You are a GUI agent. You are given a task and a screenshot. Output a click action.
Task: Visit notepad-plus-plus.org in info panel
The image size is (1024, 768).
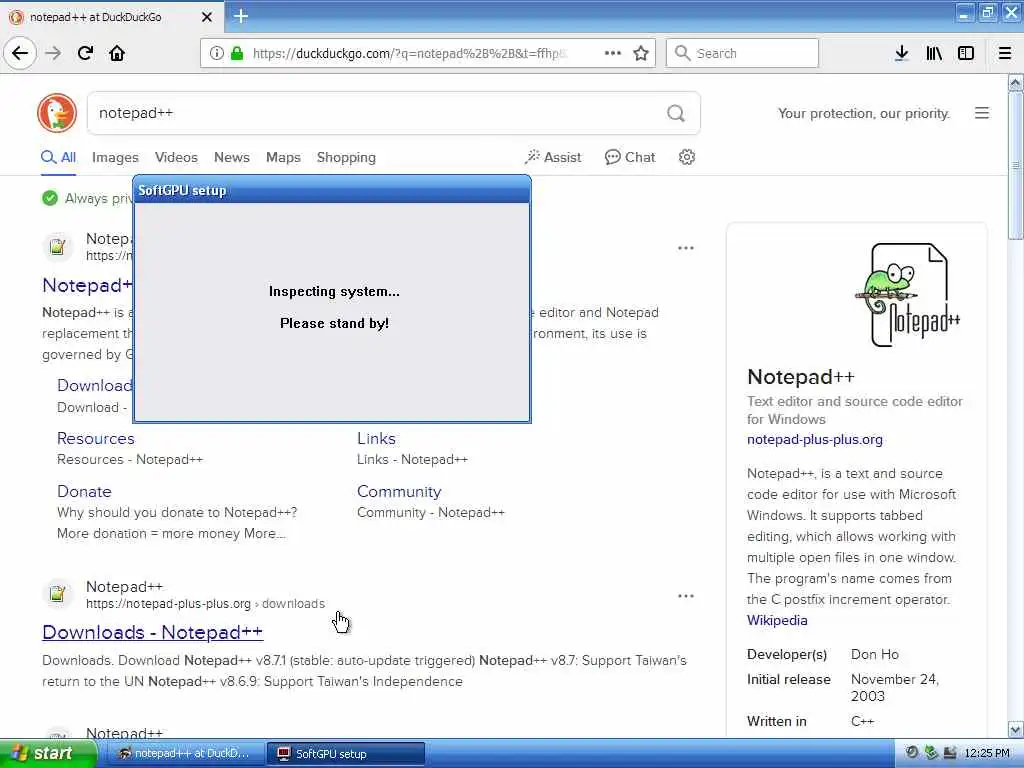(814, 440)
